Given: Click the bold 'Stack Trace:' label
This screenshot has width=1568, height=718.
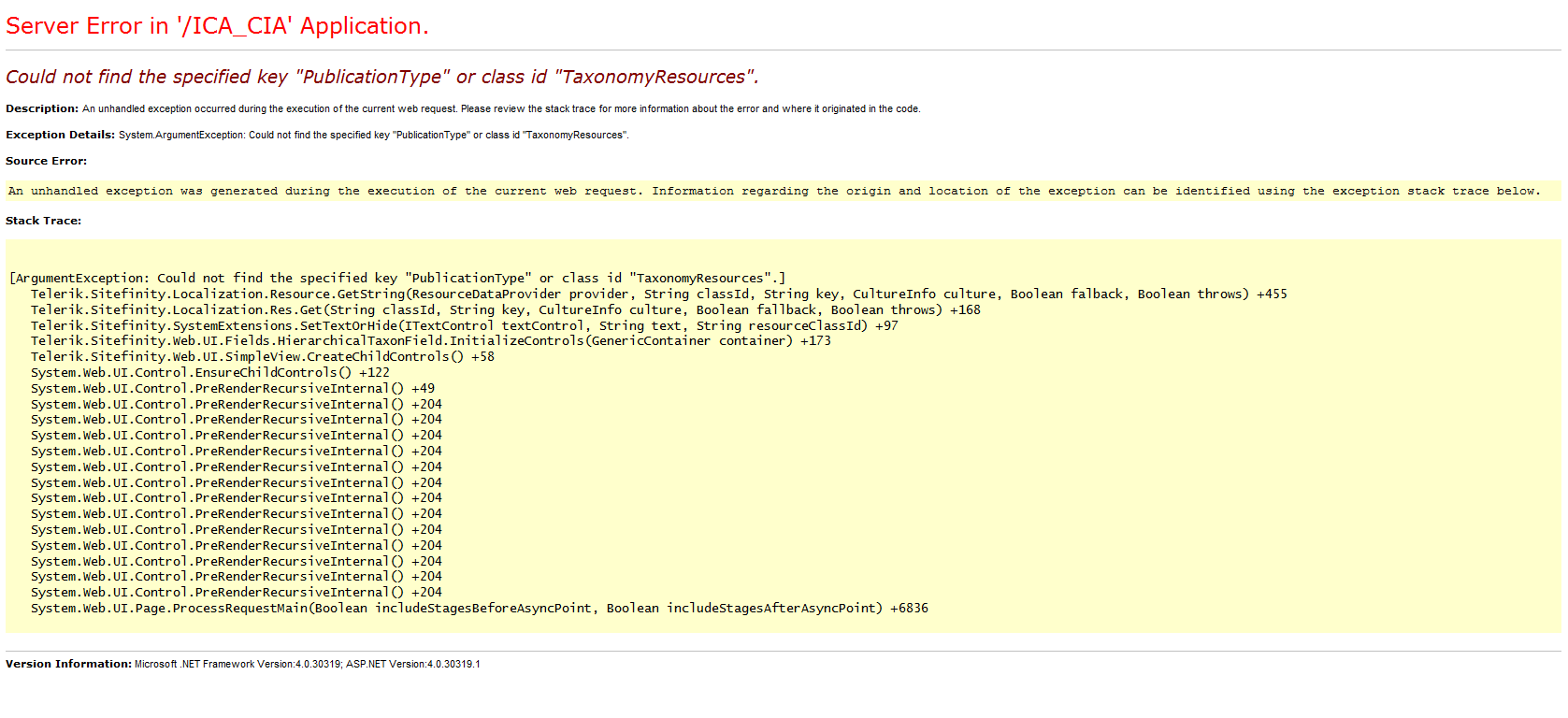Looking at the screenshot, I should click(43, 221).
